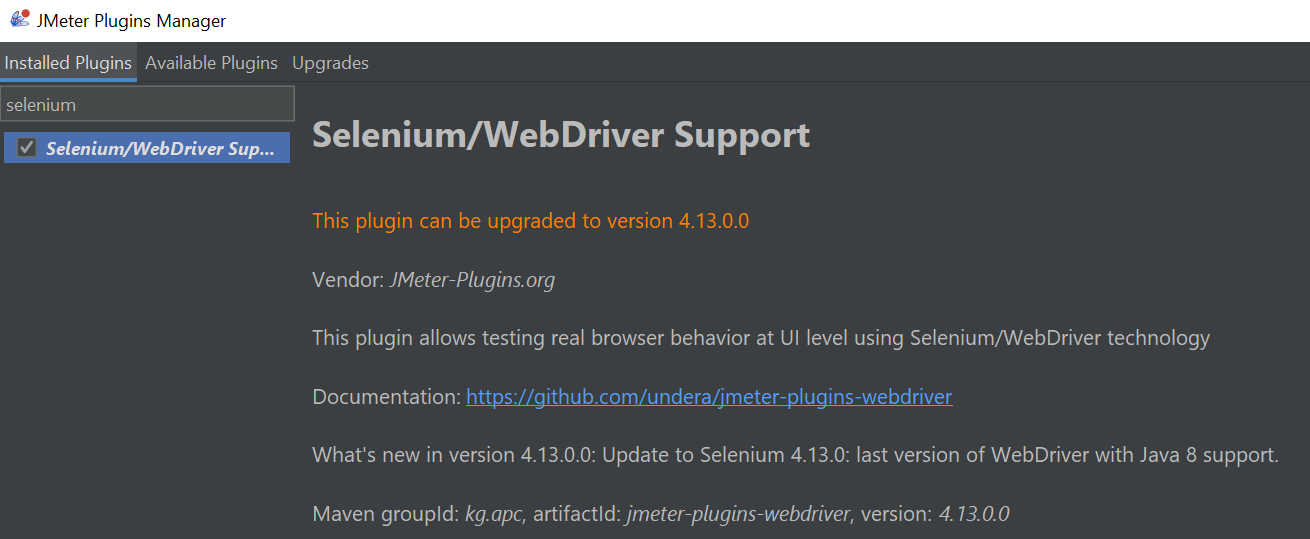The height and width of the screenshot is (539, 1310).
Task: Switch to the Installed Plugins tab
Action: pyautogui.click(x=68, y=63)
